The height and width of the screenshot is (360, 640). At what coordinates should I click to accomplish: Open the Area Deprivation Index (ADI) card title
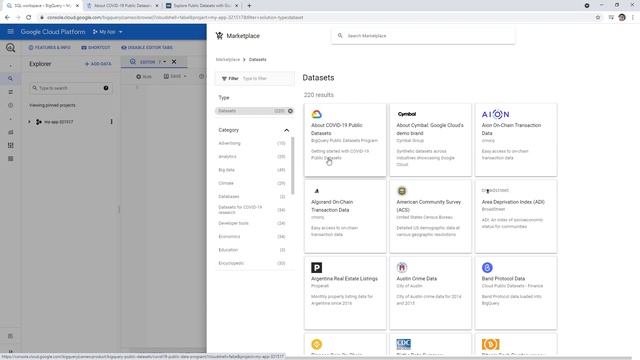(513, 202)
